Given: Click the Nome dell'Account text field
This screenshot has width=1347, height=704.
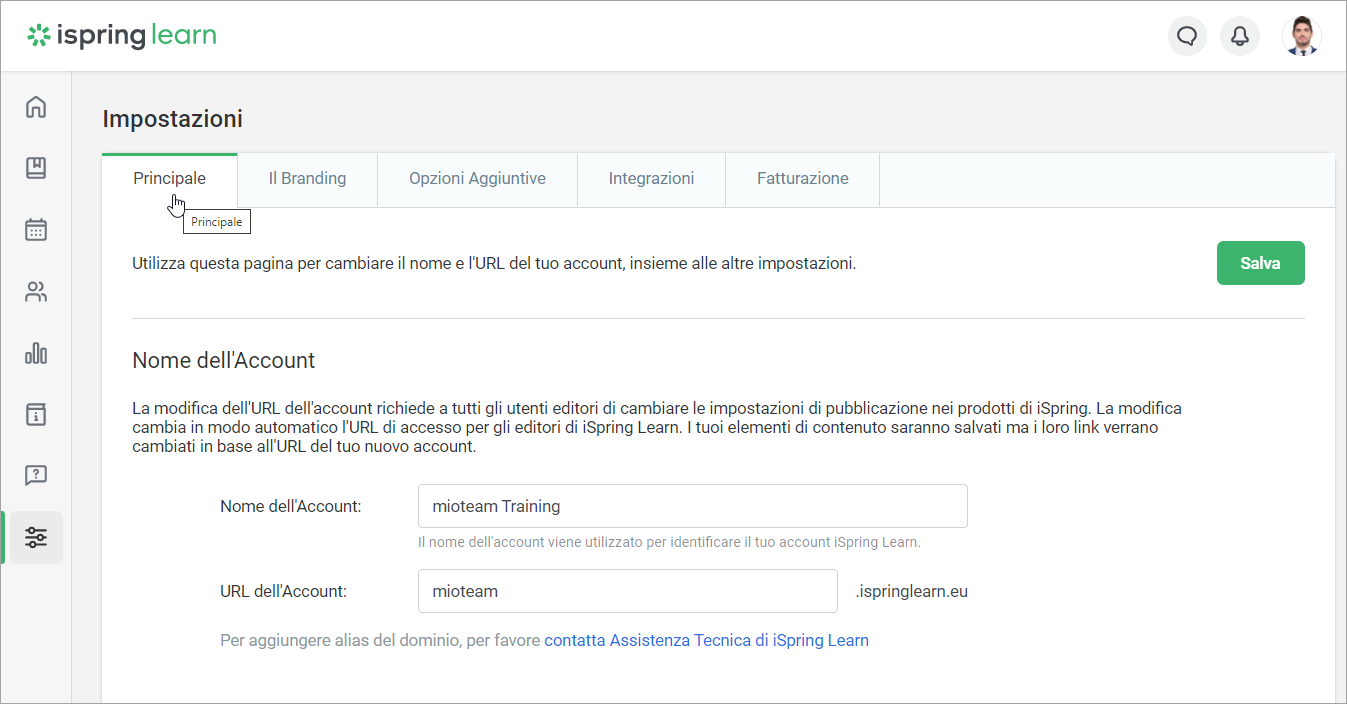Looking at the screenshot, I should [x=692, y=506].
